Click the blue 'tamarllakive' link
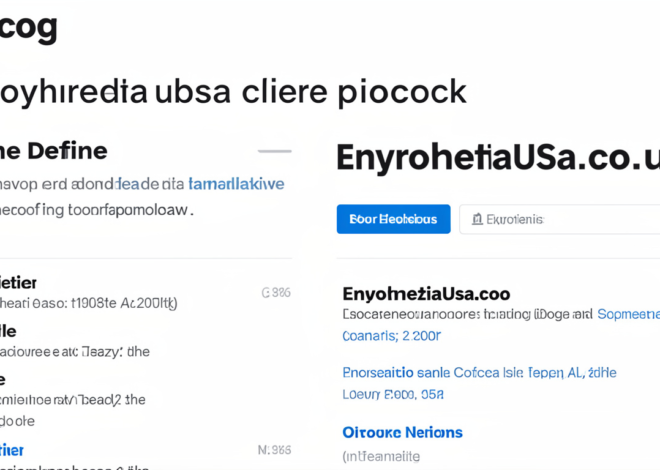This screenshot has height=470, width=660. point(236,184)
